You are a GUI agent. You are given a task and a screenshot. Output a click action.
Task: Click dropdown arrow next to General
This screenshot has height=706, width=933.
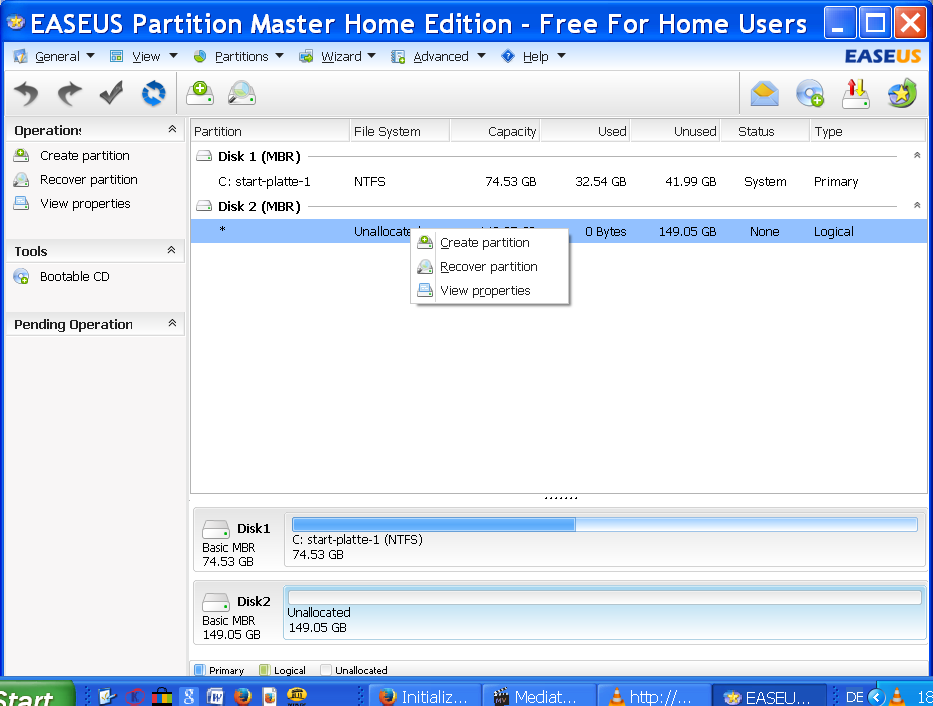[90, 56]
